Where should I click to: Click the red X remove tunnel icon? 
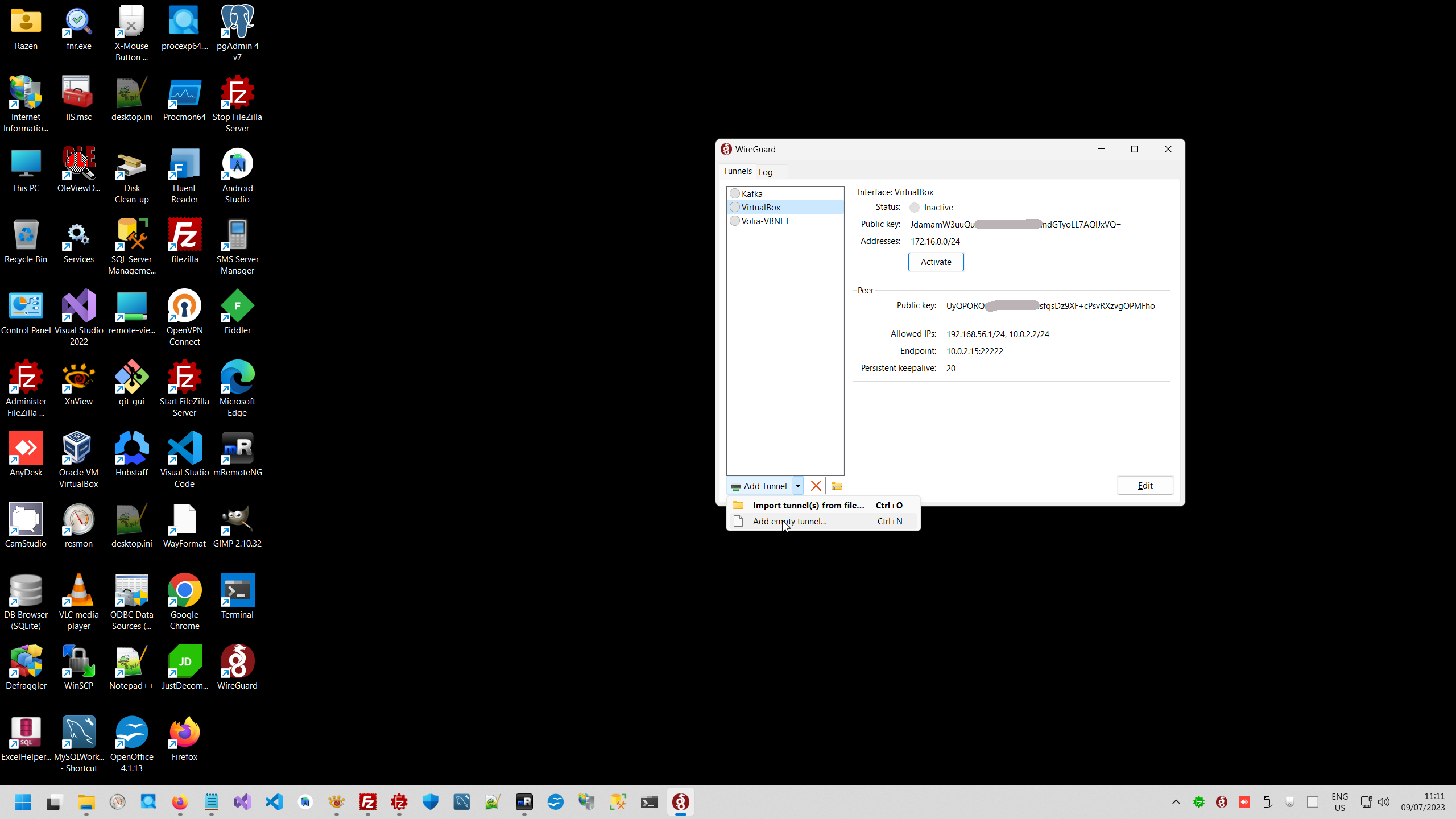816,486
